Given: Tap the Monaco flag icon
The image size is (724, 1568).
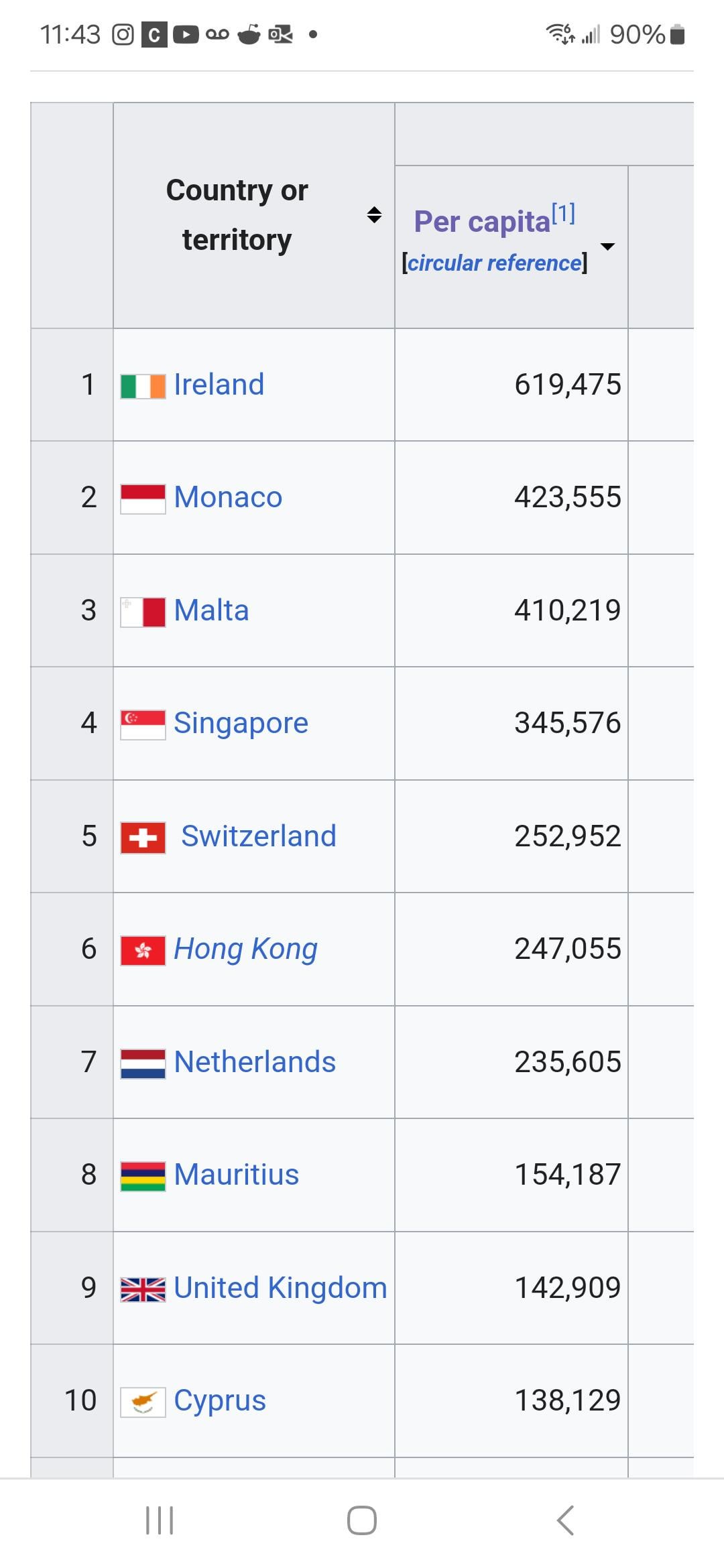Looking at the screenshot, I should [143, 499].
